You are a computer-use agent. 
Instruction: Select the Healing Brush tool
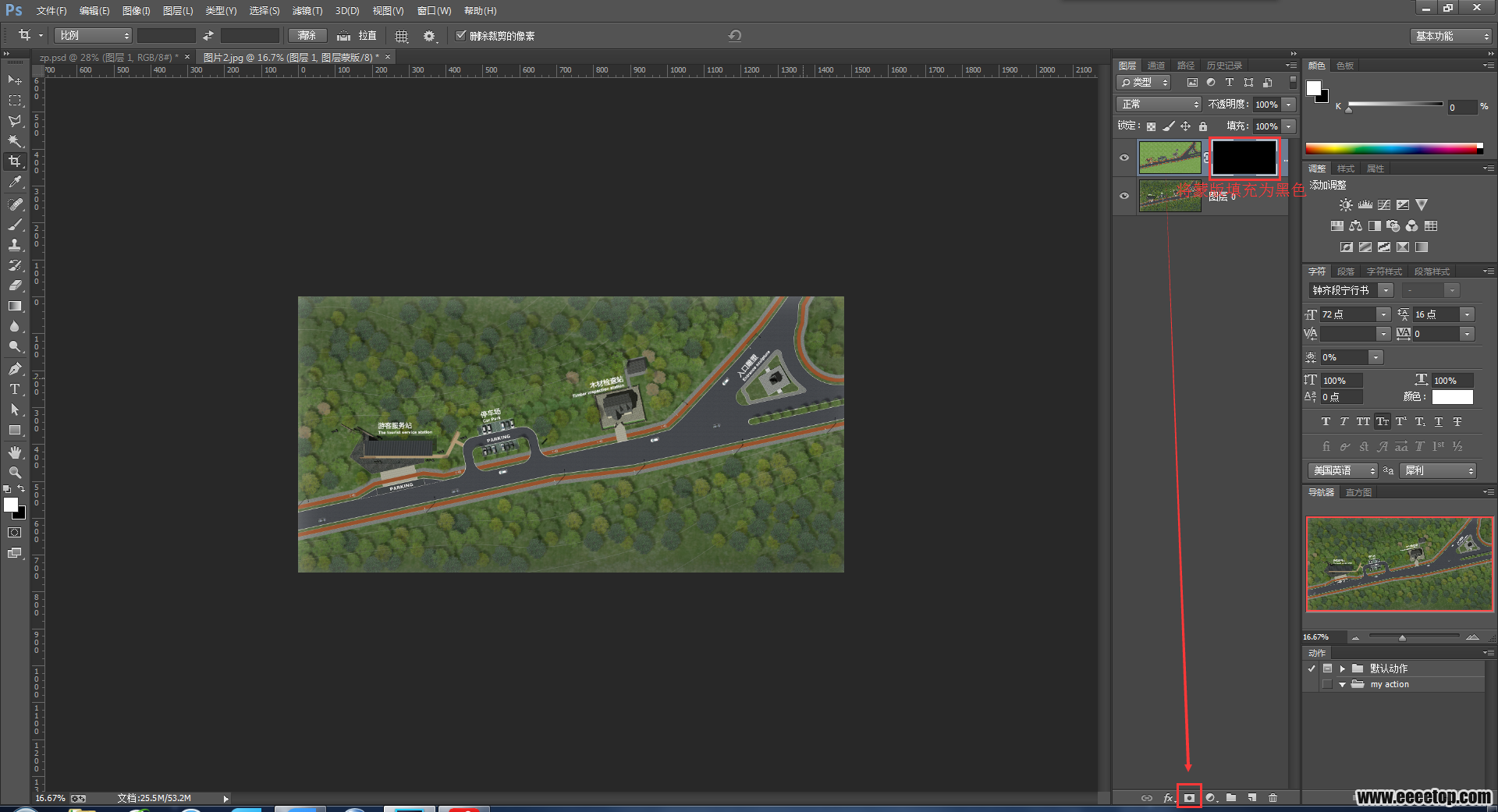15,204
